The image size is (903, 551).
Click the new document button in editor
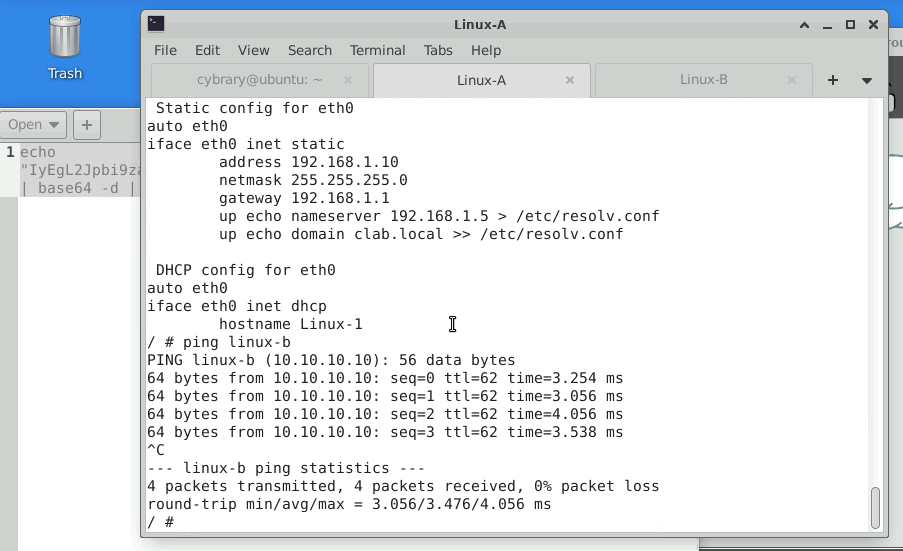click(x=87, y=125)
